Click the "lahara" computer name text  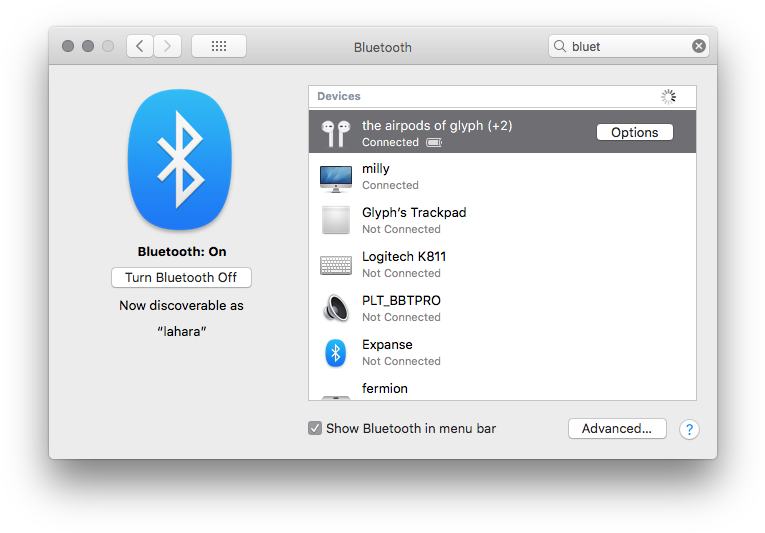181,331
